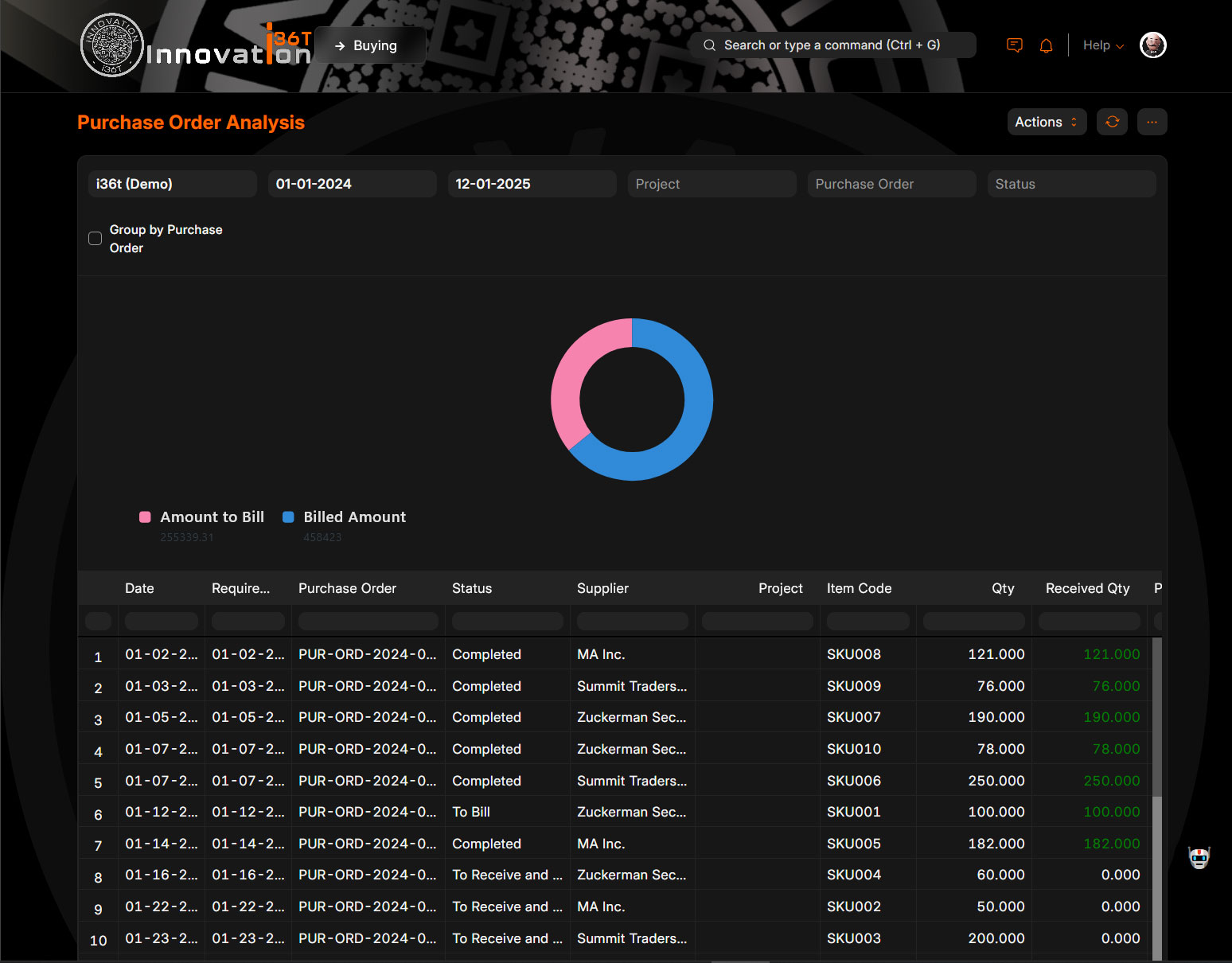The height and width of the screenshot is (963, 1232).
Task: Open the chat messages icon
Action: [1014, 45]
